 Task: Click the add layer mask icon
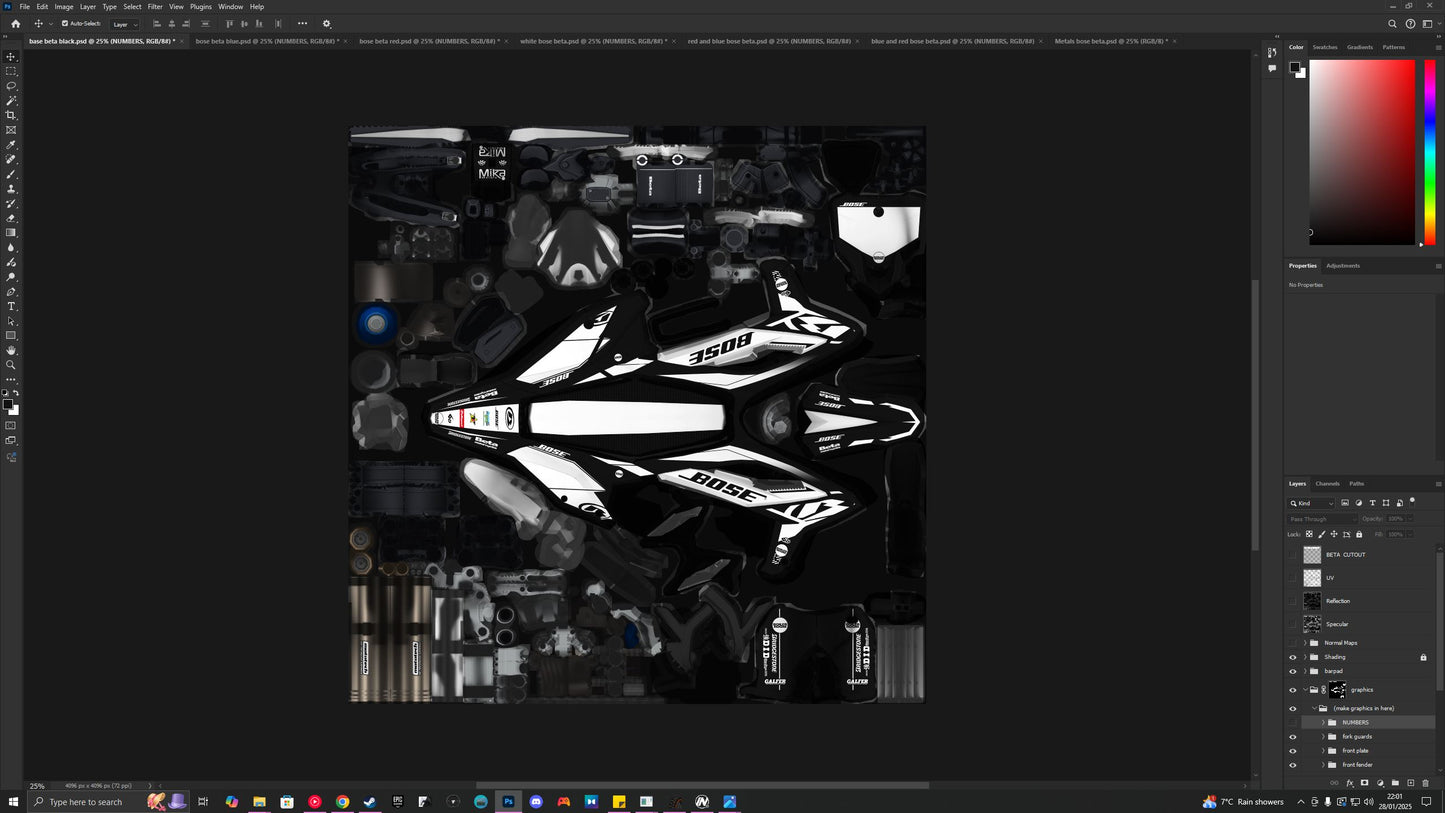(1364, 783)
